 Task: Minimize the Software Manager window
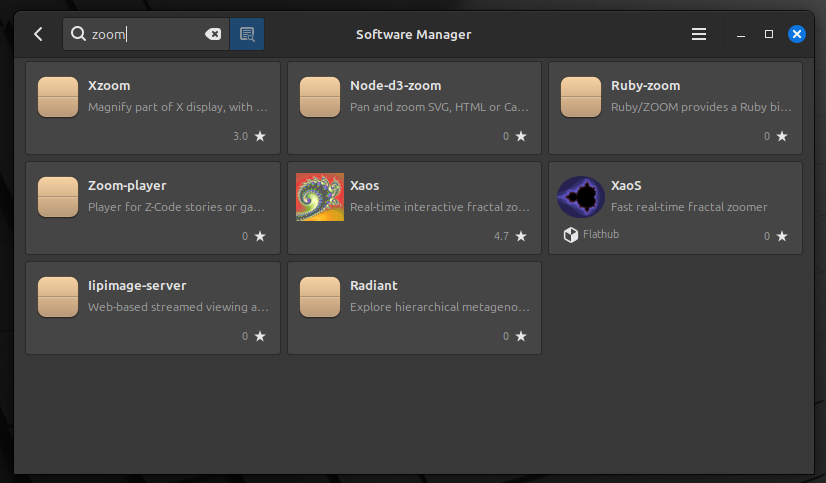(741, 34)
